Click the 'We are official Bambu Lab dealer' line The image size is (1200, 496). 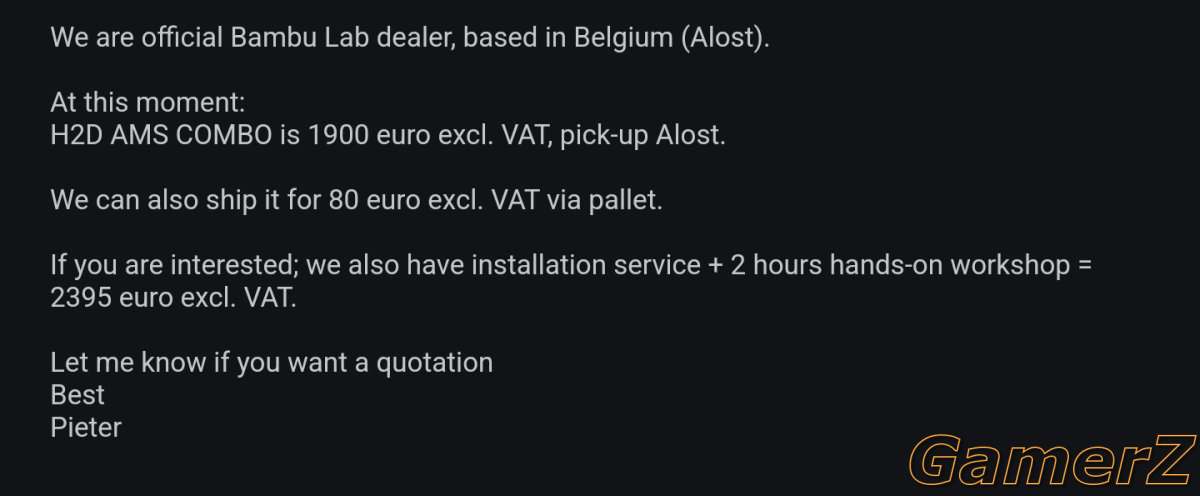(411, 39)
